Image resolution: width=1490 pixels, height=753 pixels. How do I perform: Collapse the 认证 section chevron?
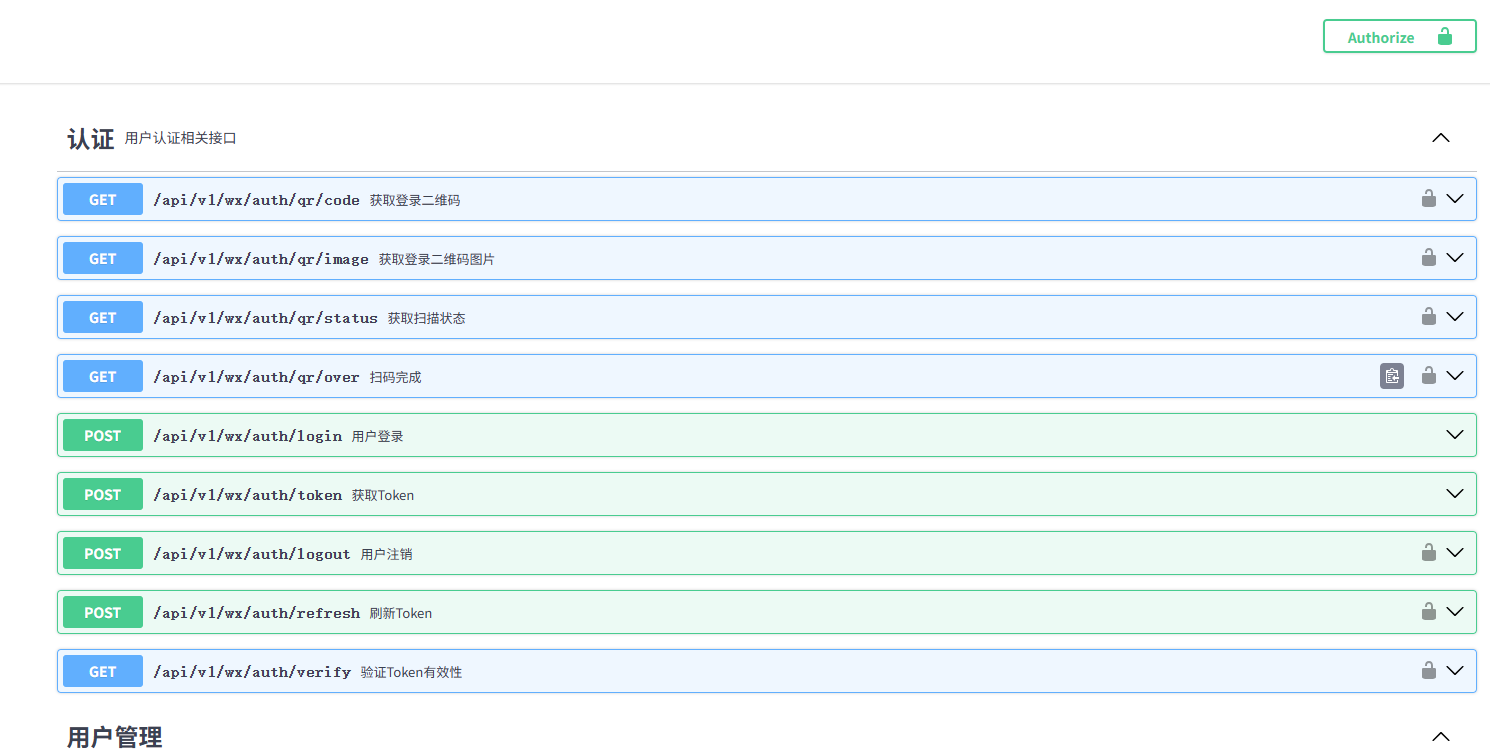pyautogui.click(x=1441, y=138)
